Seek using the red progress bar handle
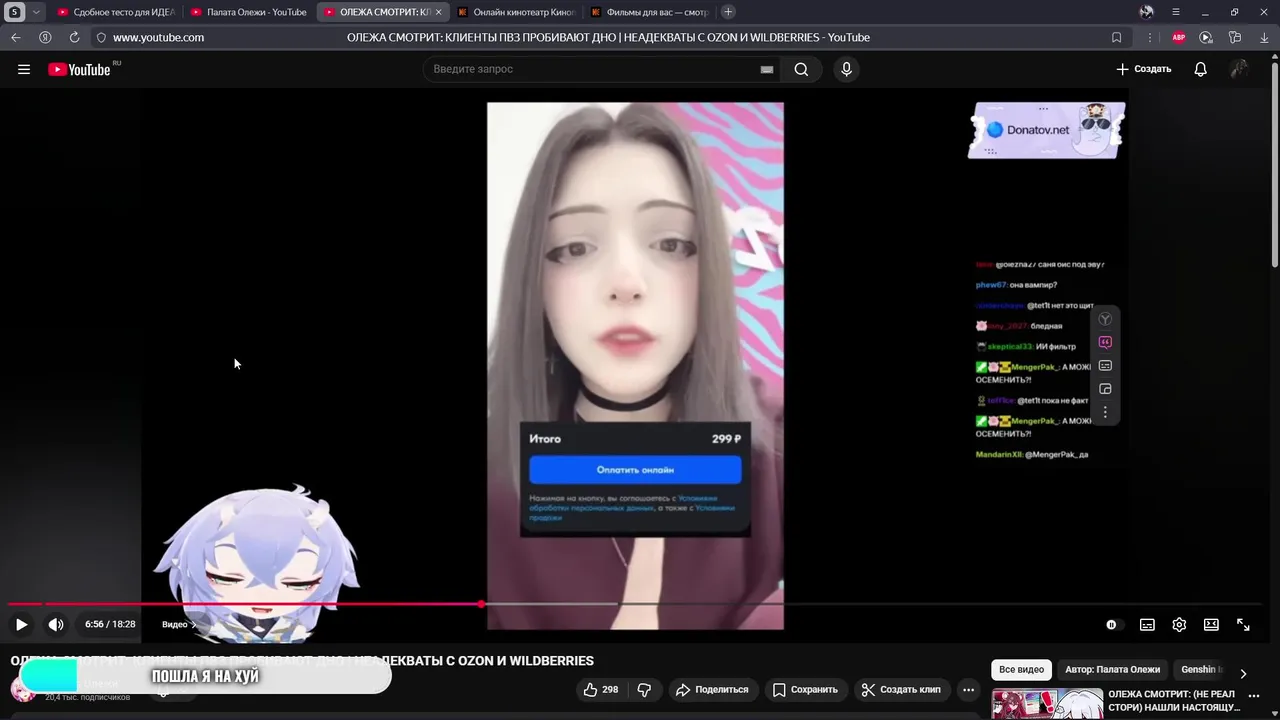This screenshot has width=1280, height=720. [481, 604]
